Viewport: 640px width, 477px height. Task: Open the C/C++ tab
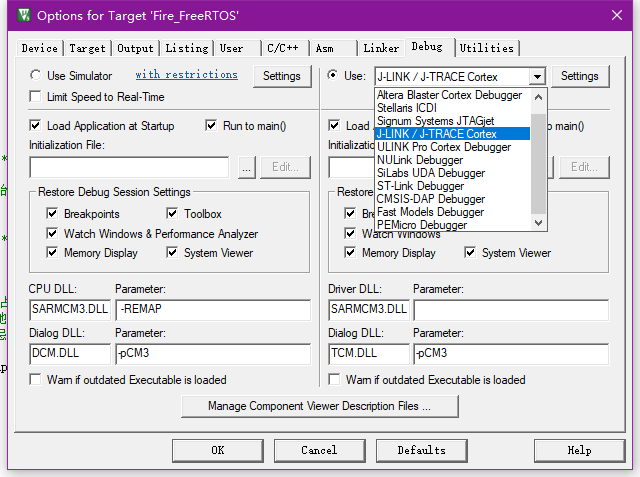tap(285, 48)
